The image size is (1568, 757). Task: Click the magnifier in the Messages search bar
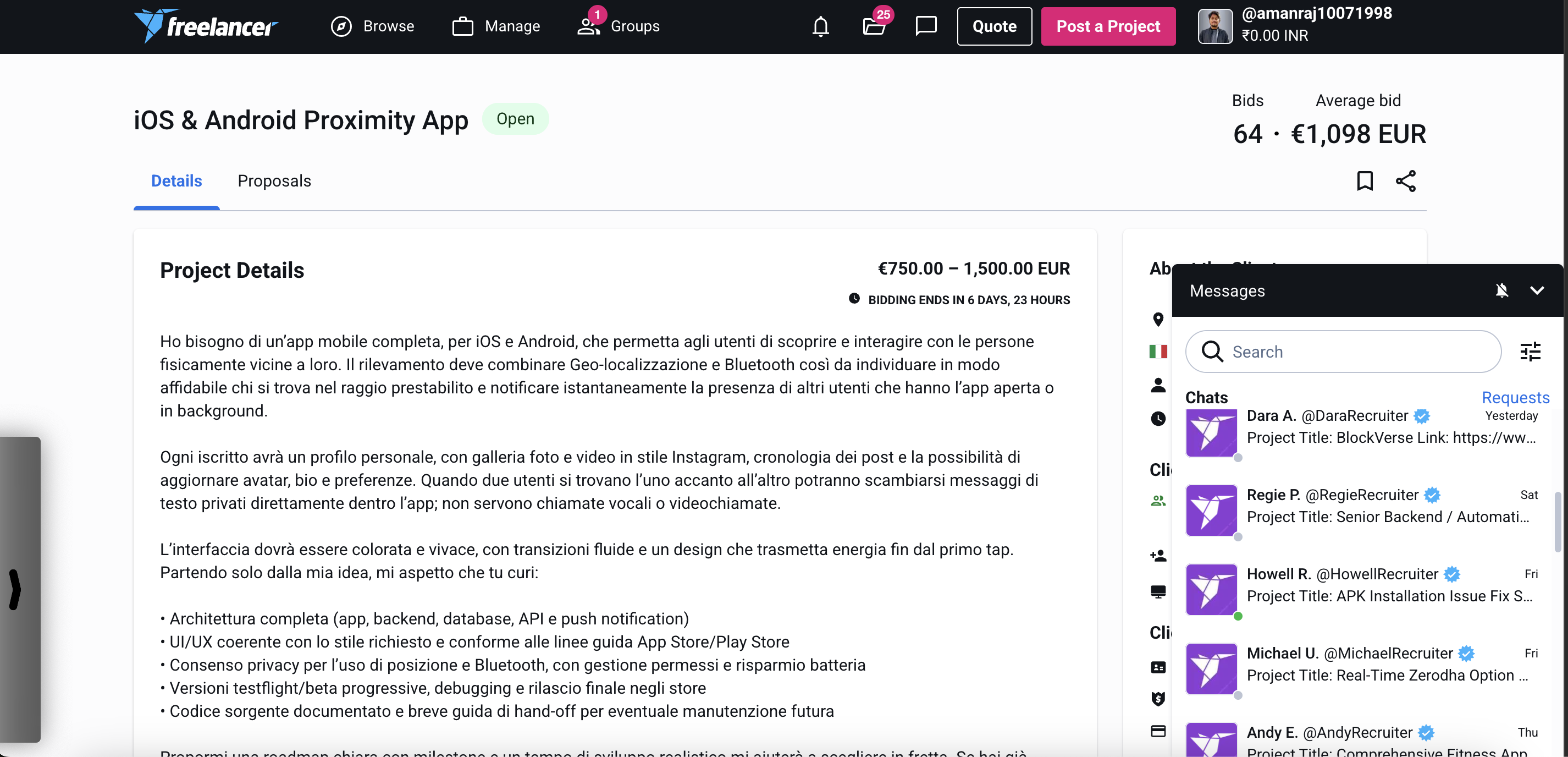pos(1212,352)
